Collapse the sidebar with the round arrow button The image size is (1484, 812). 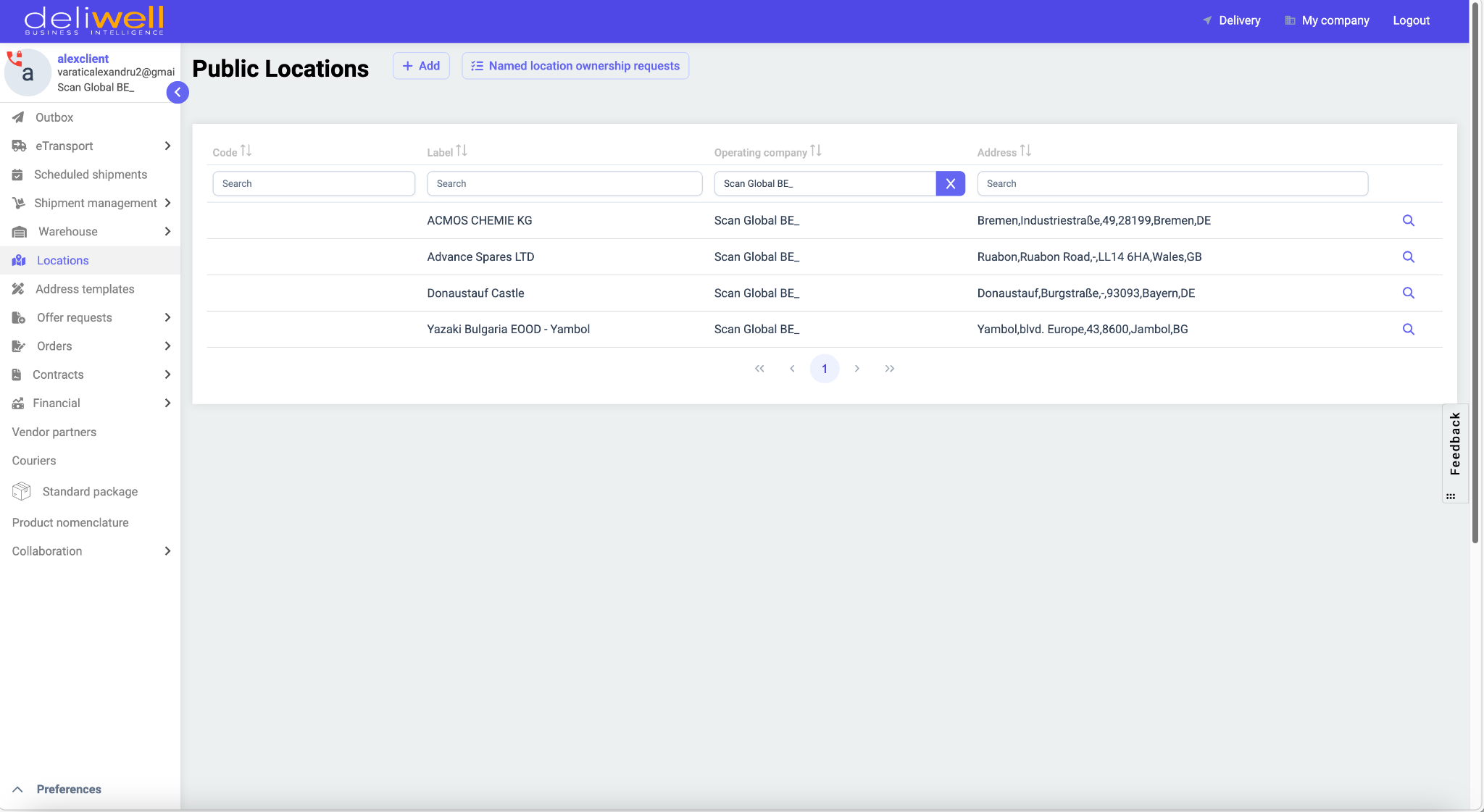coord(178,92)
